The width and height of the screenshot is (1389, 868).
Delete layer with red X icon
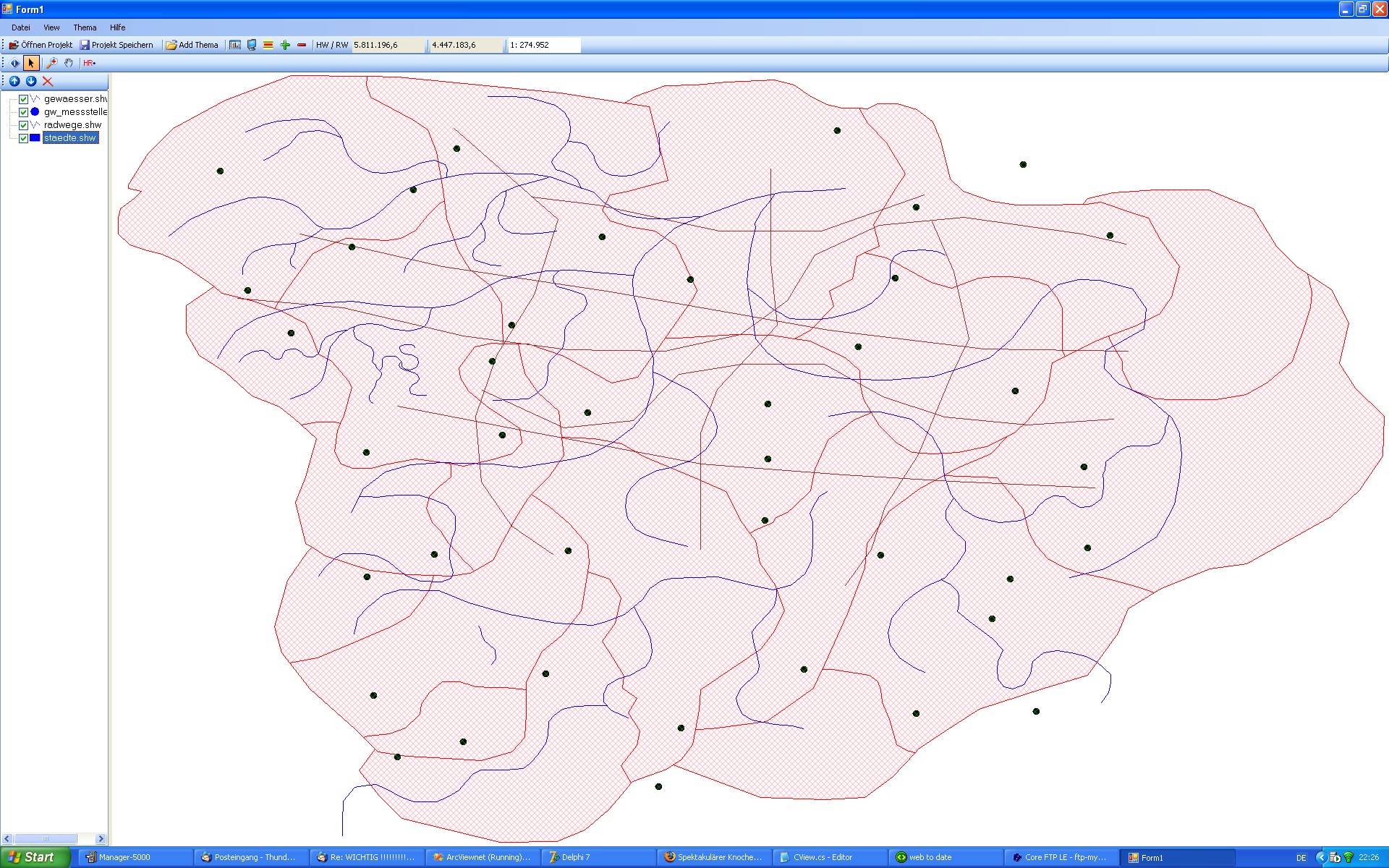pyautogui.click(x=48, y=81)
